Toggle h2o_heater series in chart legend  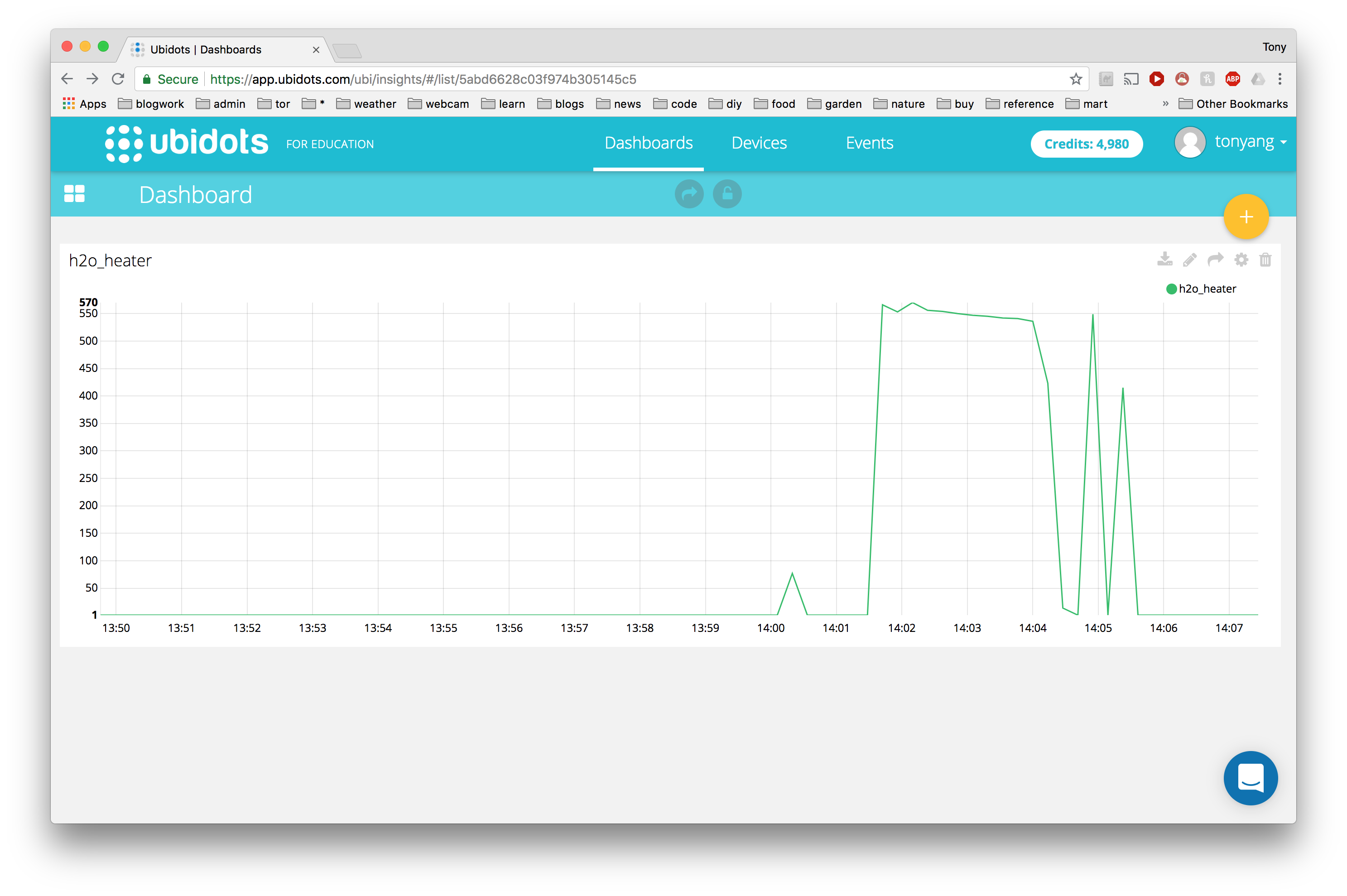(1207, 289)
